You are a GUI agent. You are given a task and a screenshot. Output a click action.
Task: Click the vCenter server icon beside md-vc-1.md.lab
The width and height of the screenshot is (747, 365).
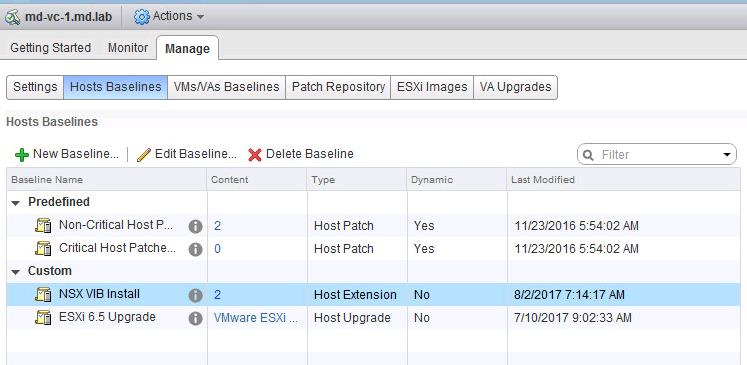[12, 17]
